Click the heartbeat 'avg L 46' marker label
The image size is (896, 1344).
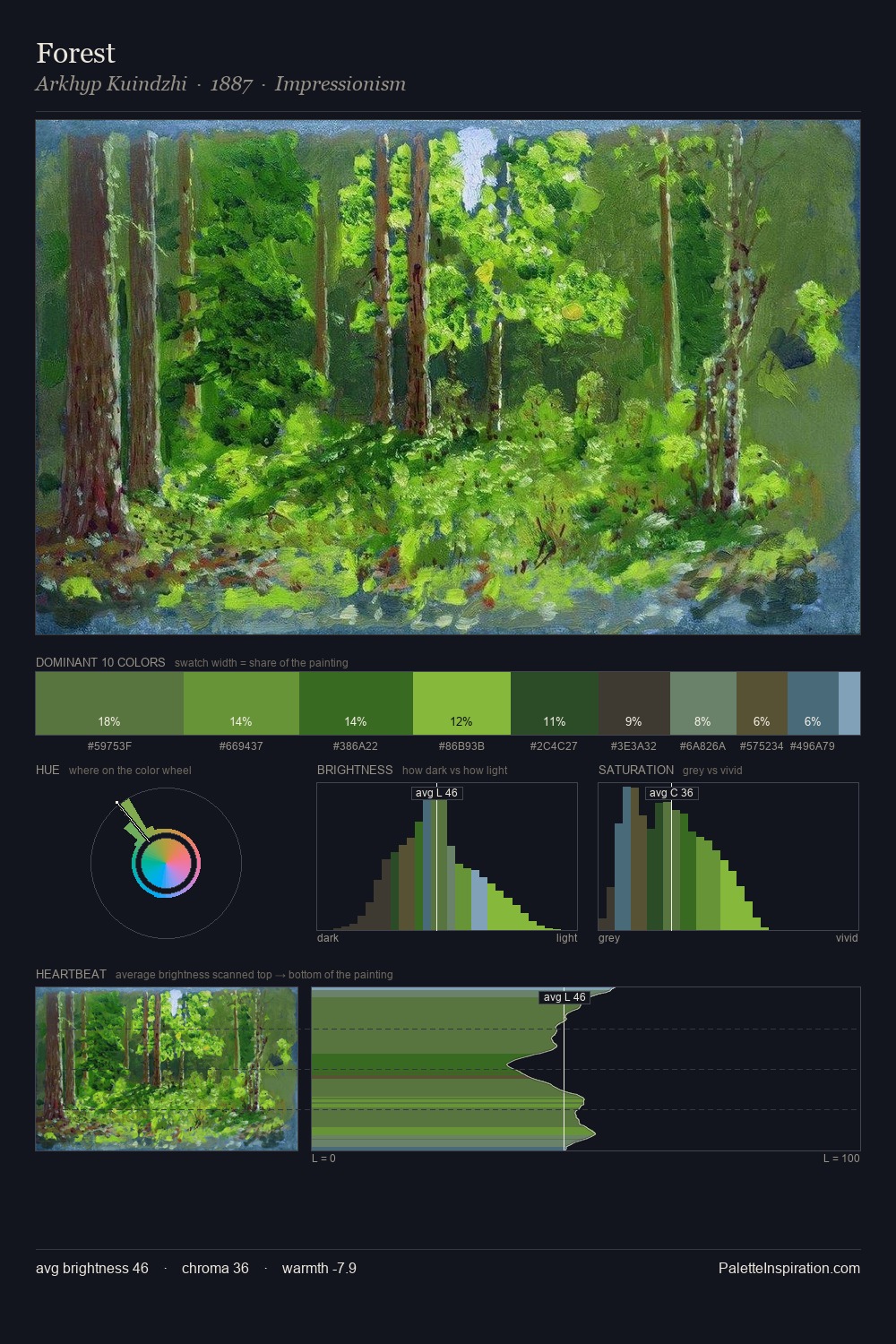tap(564, 997)
